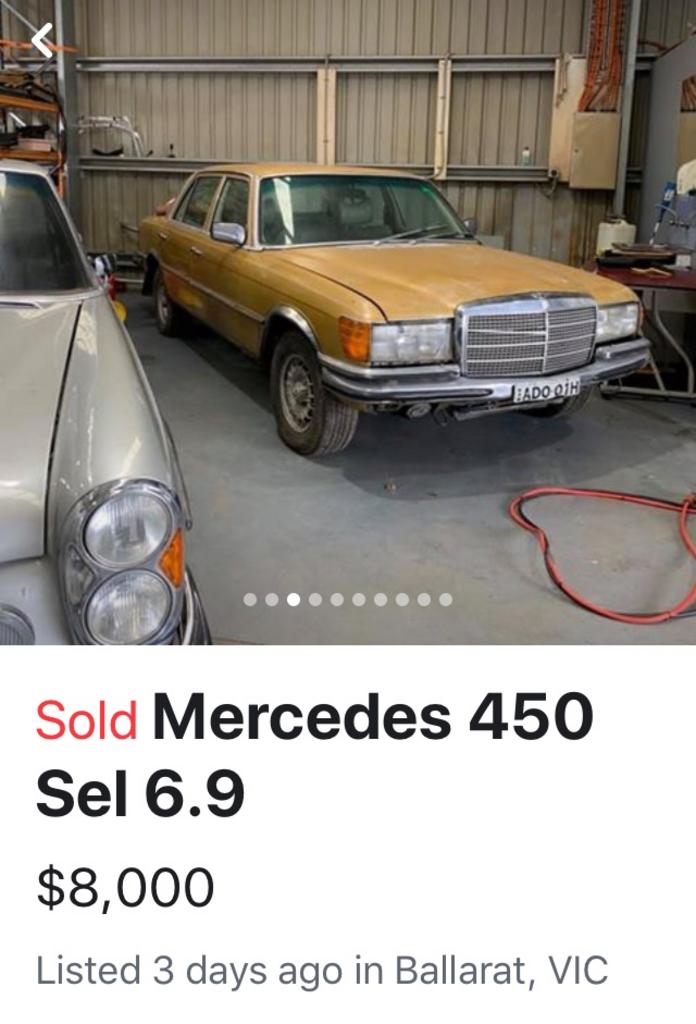Switch to the fifth carousel dot
Viewport: 696px width, 1024px height.
pos(337,600)
